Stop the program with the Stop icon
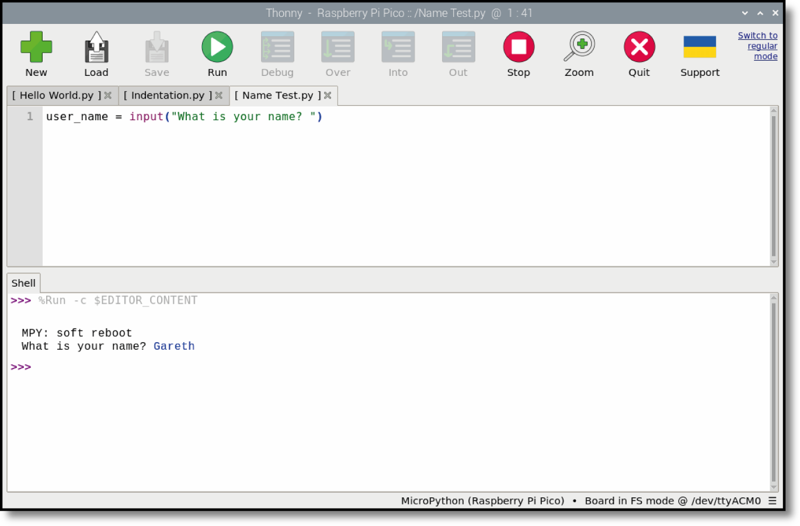The image size is (800, 526). pyautogui.click(x=519, y=47)
